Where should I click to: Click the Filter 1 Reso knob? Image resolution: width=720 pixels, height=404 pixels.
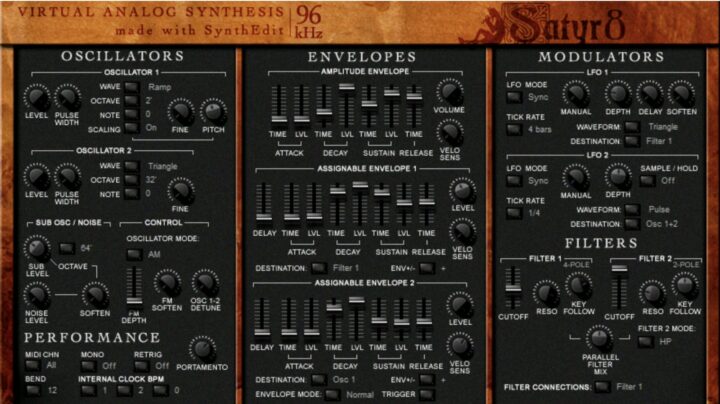tap(546, 293)
